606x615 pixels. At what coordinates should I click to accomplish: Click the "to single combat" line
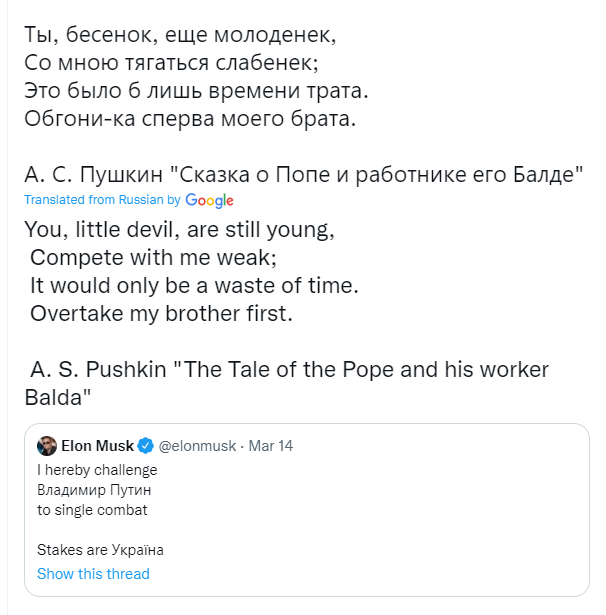pyautogui.click(x=92, y=510)
